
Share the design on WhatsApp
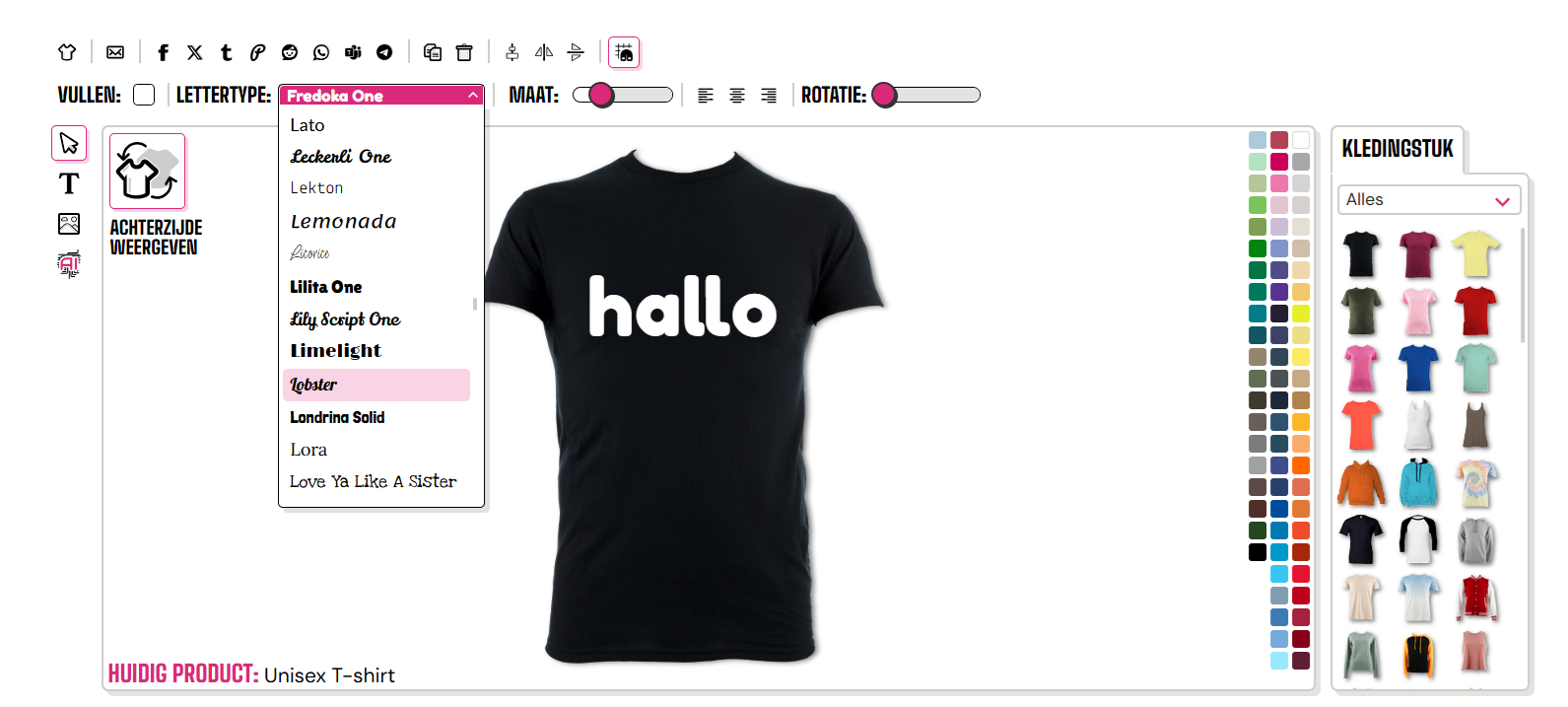click(321, 52)
